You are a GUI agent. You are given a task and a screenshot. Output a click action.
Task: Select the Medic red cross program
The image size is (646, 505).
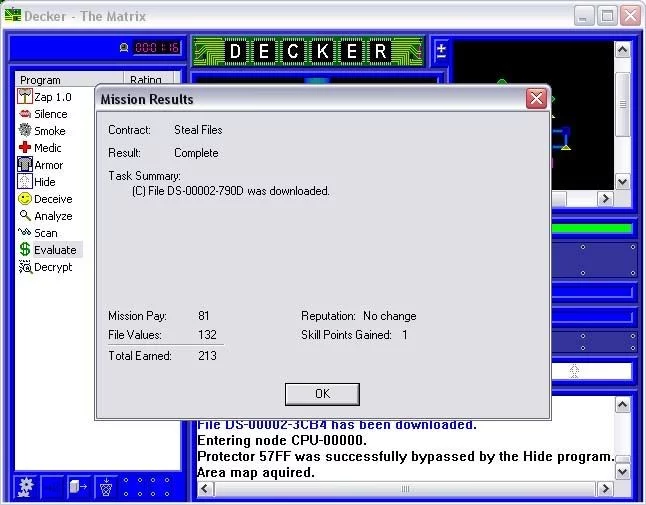(x=26, y=148)
